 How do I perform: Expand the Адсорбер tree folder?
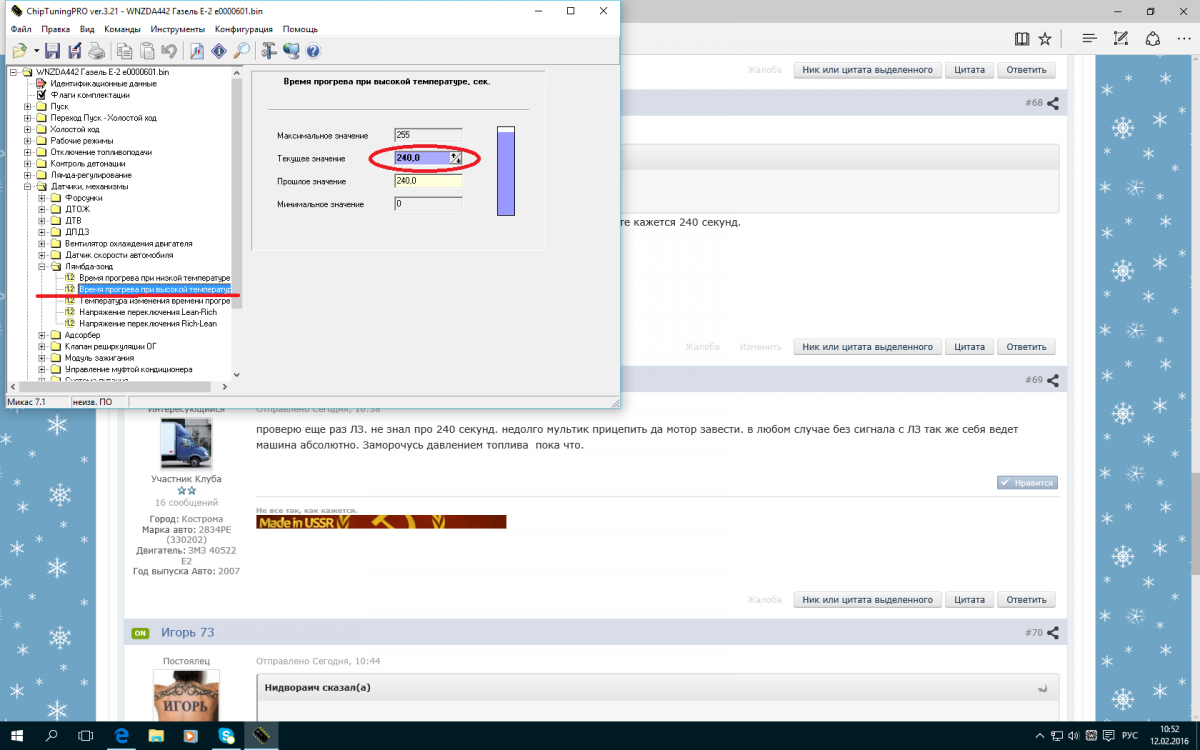point(42,335)
